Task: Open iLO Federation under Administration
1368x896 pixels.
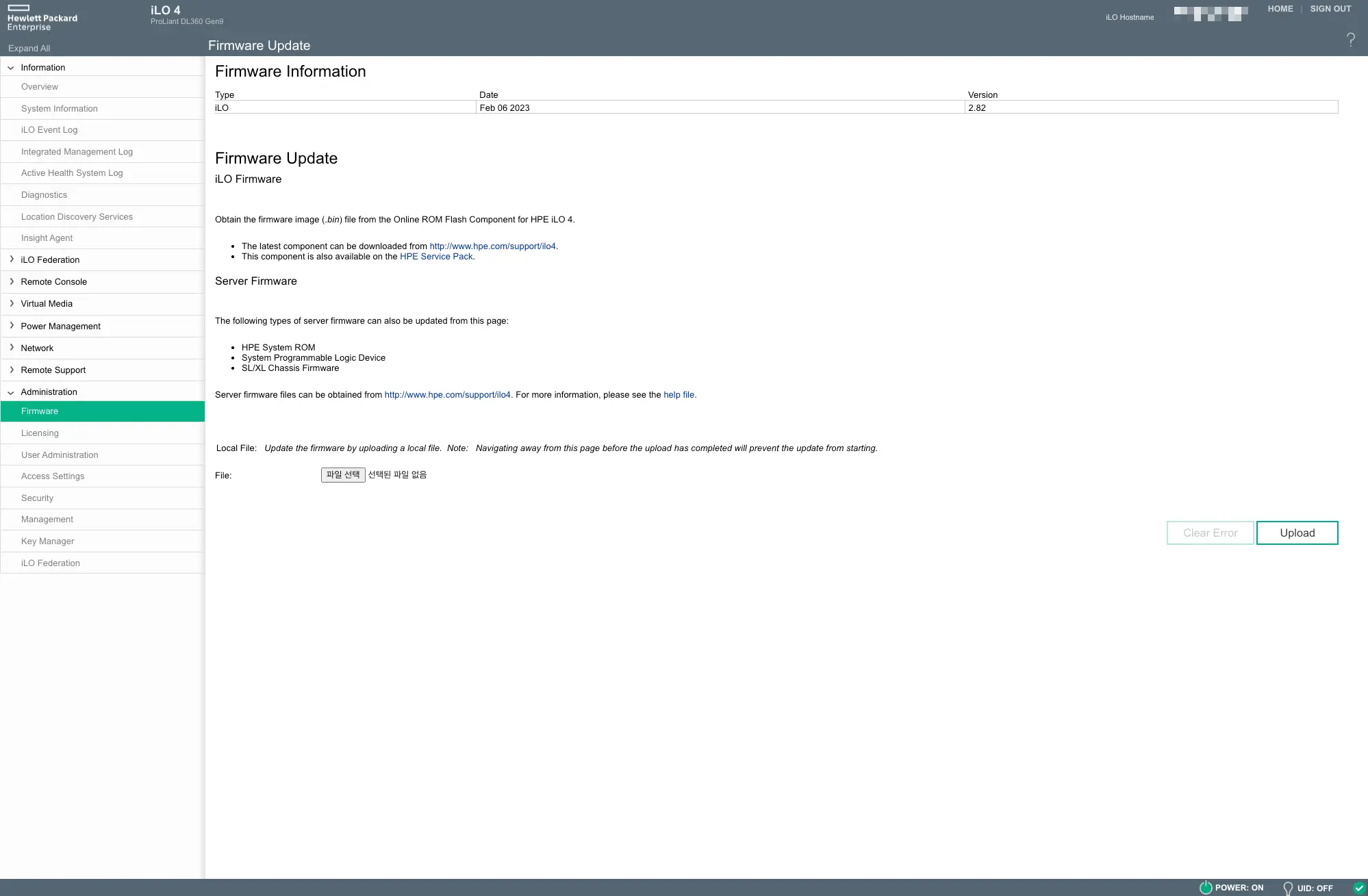Action: pos(50,563)
